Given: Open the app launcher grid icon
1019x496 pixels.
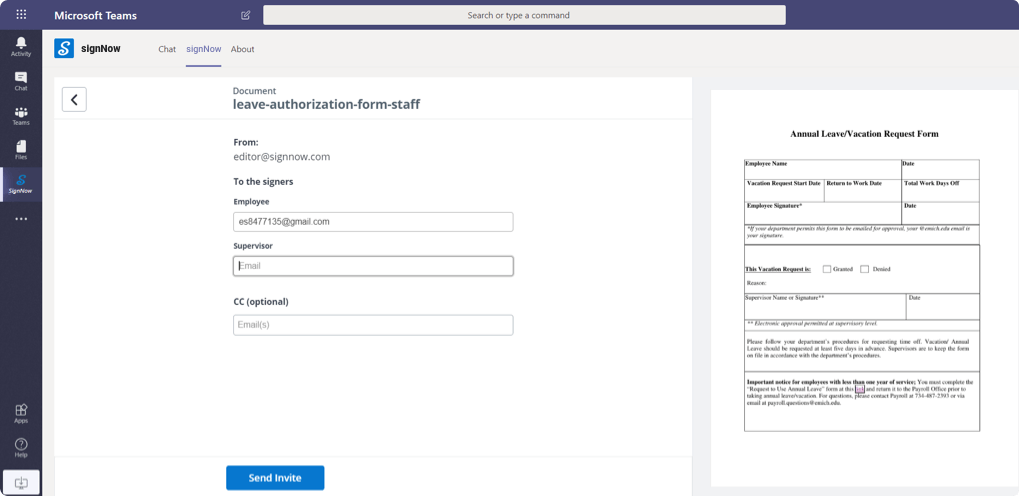Looking at the screenshot, I should click(21, 15).
